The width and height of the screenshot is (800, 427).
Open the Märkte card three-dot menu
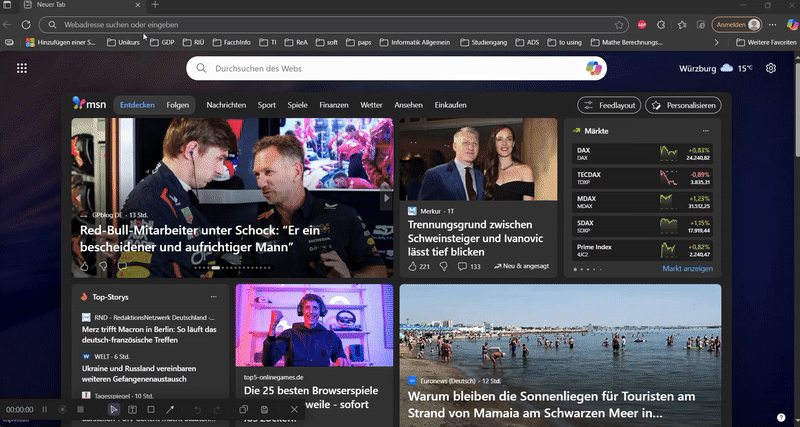(x=705, y=131)
